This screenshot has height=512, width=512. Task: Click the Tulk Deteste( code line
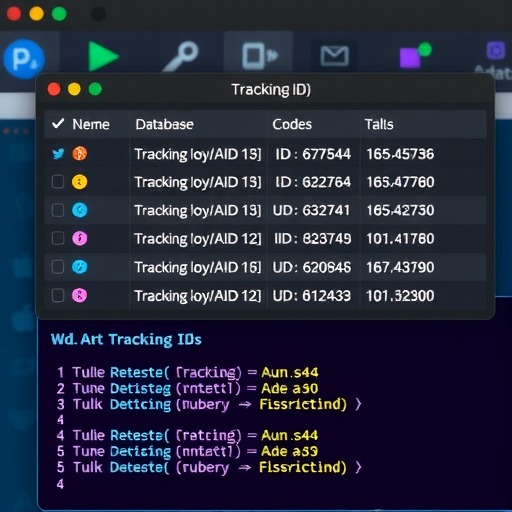pos(209,467)
